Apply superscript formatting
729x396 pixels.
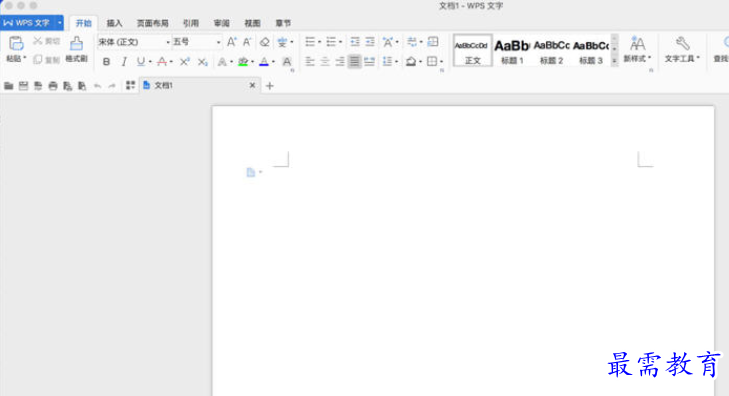(185, 61)
